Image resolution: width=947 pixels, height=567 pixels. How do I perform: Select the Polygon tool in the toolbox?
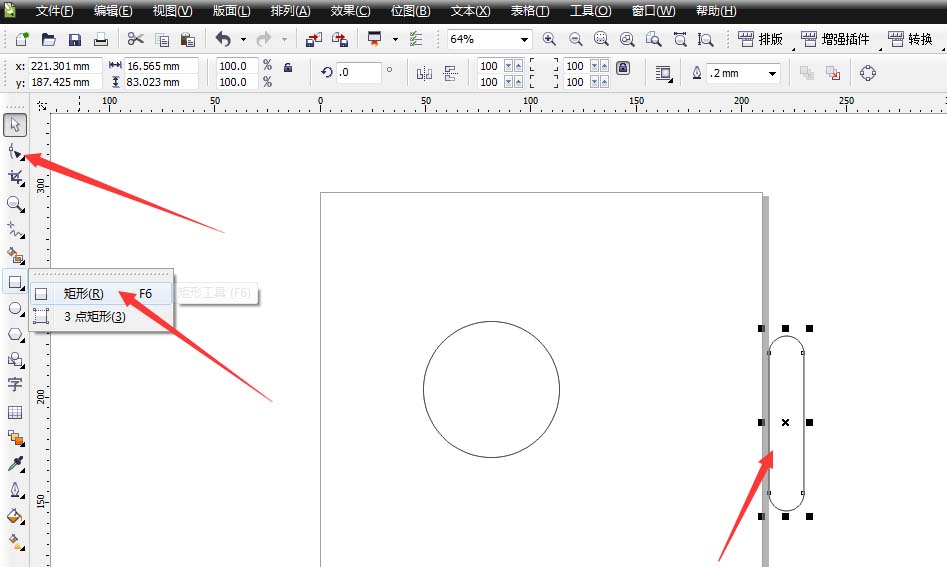pos(15,334)
